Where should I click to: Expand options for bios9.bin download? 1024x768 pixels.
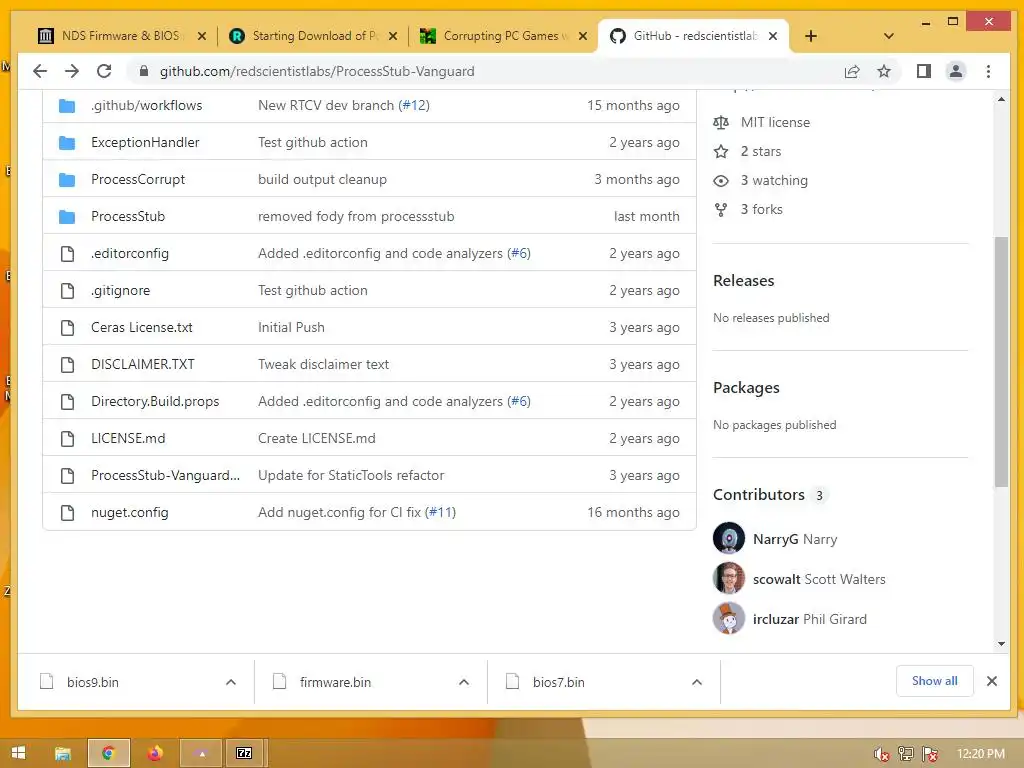click(231, 682)
